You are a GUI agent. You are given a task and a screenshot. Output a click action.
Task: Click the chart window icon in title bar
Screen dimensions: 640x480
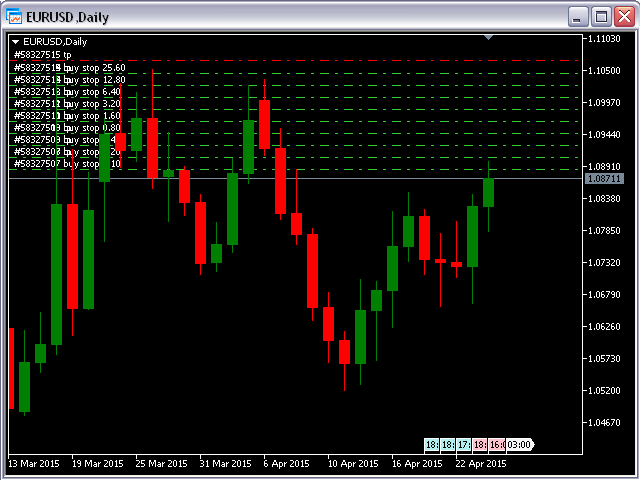[x=15, y=16]
